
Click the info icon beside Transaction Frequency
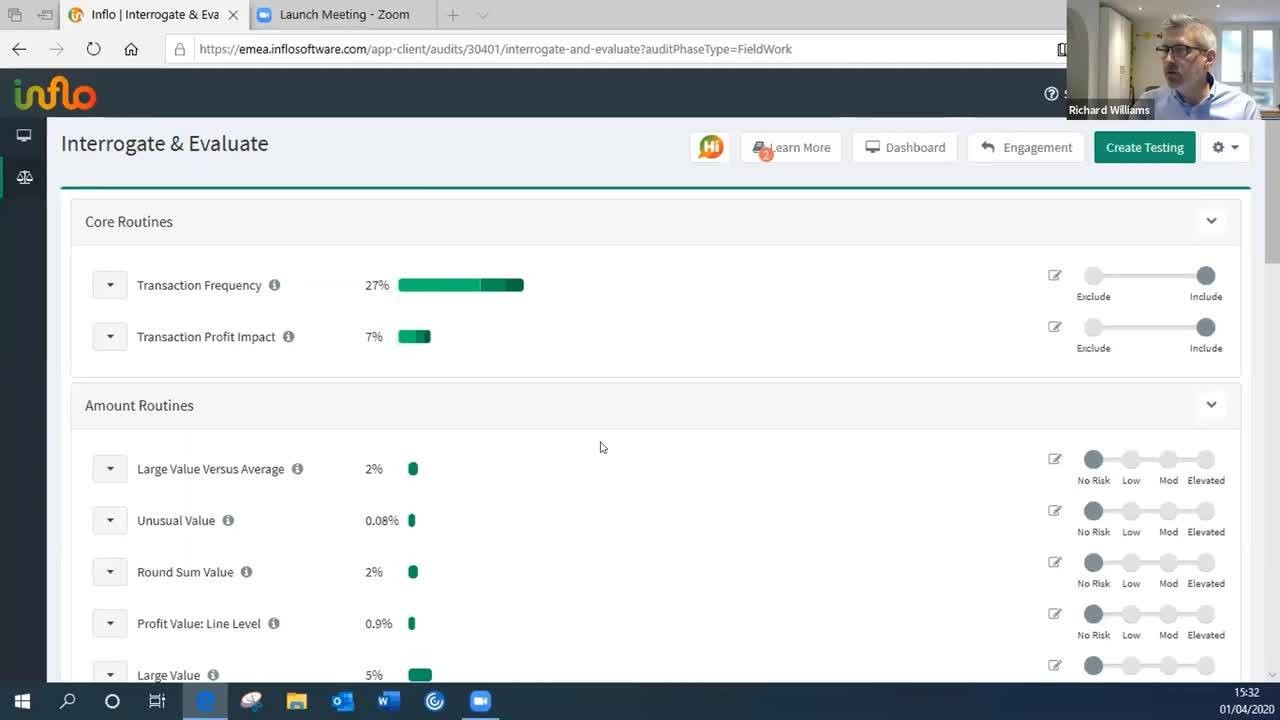[x=274, y=285]
